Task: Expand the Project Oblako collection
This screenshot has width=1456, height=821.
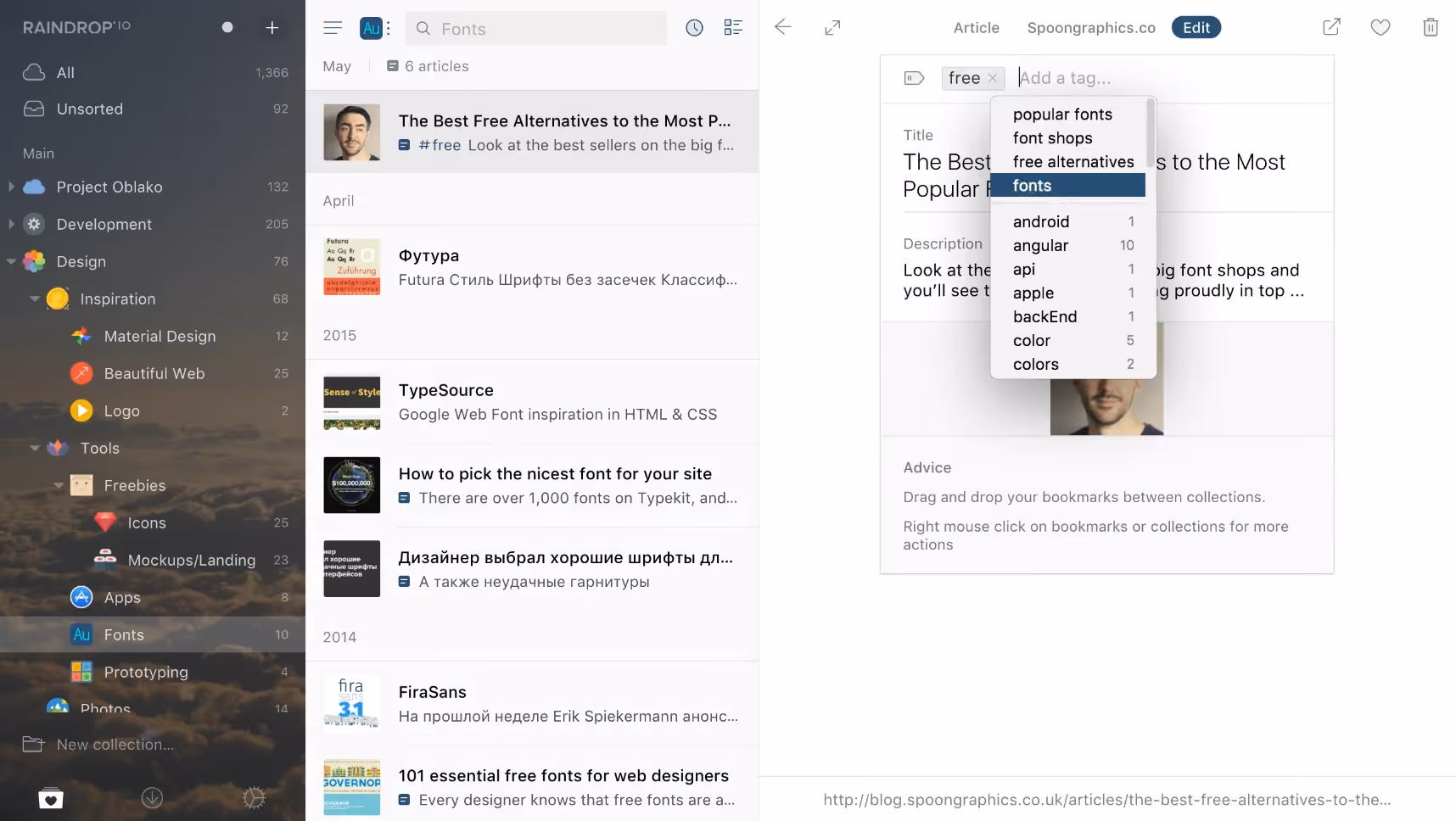Action: 11,187
